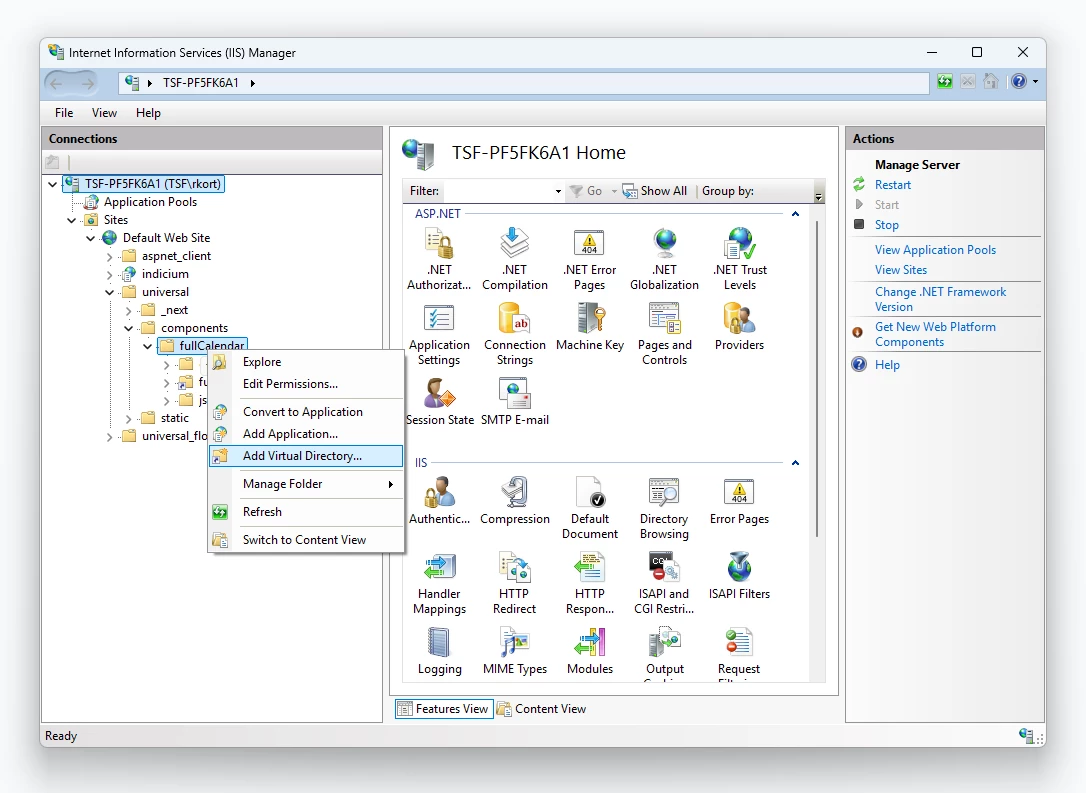
Task: Expand the aspnet_client tree node
Action: (x=110, y=256)
